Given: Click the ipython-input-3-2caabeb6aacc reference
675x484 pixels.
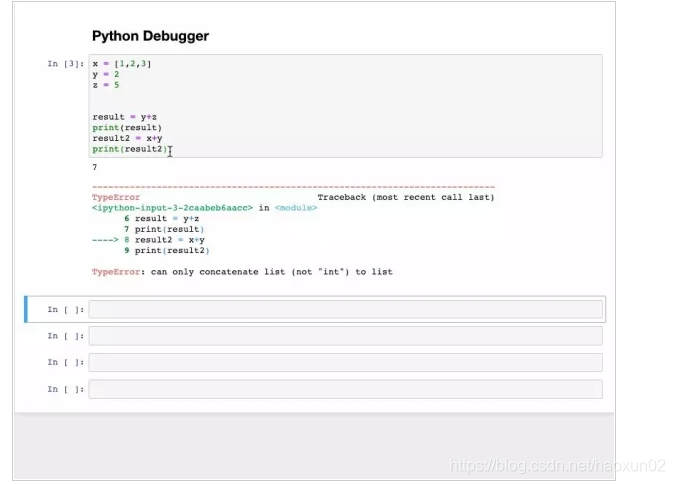Looking at the screenshot, I should 172,208.
